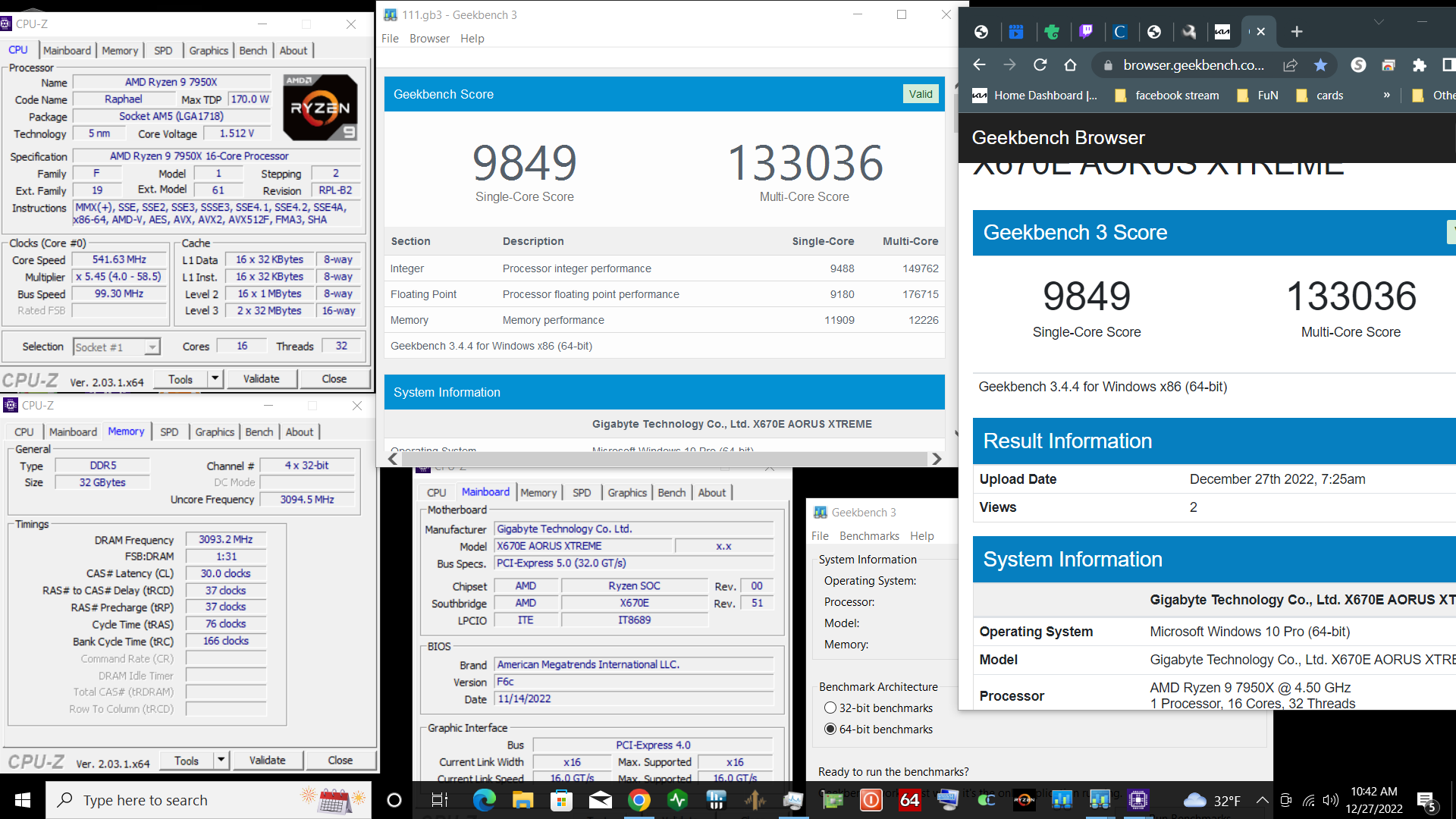This screenshot has width=1456, height=819.
Task: Open Google Chrome from the taskbar
Action: point(639,800)
